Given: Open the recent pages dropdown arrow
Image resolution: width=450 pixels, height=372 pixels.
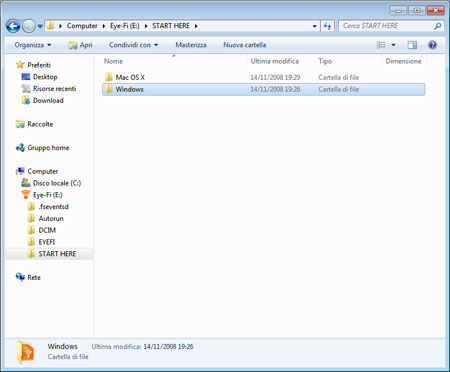Looking at the screenshot, I should (x=40, y=26).
